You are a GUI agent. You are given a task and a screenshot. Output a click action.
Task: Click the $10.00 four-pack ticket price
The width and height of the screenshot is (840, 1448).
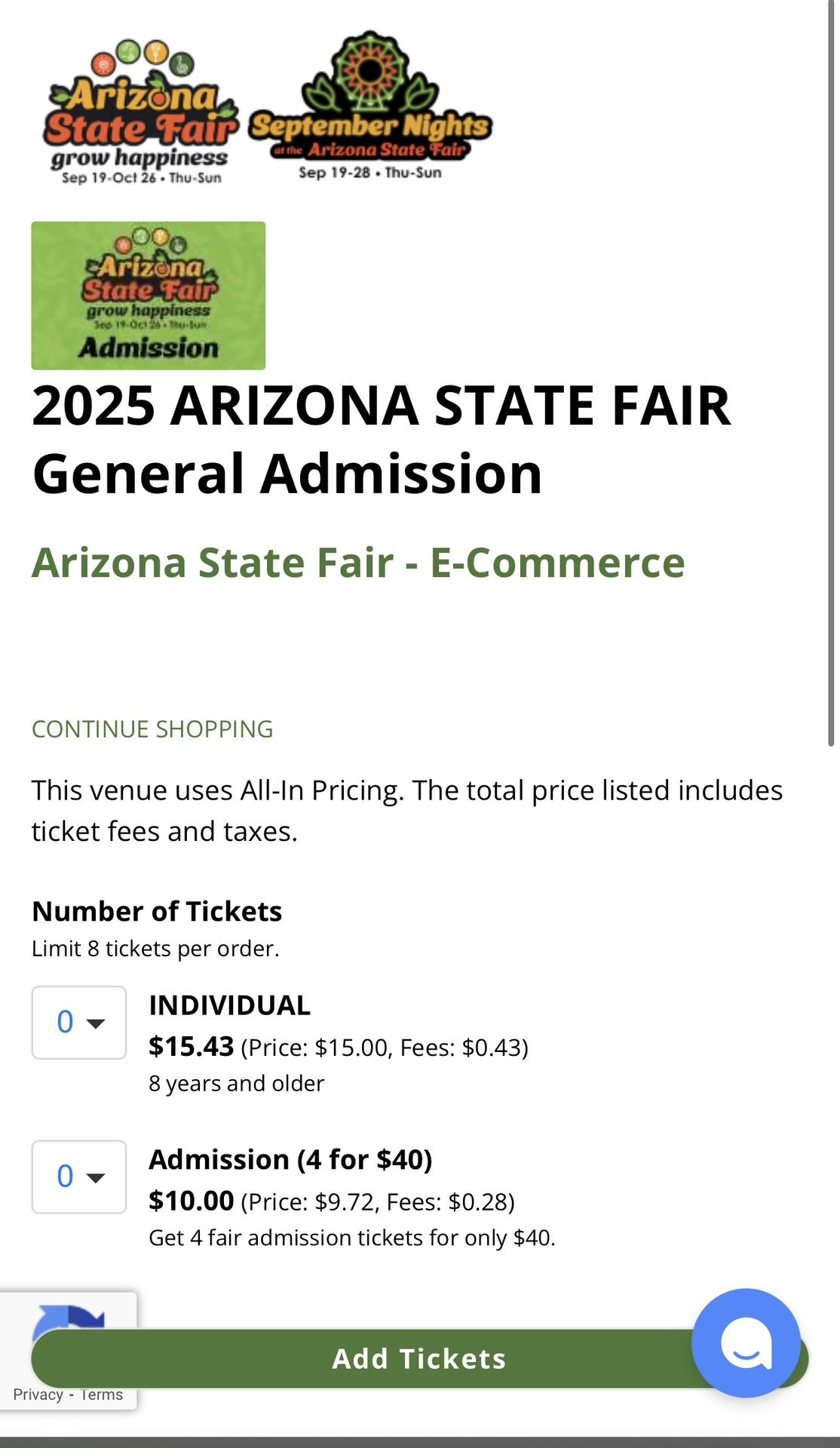coord(192,1201)
